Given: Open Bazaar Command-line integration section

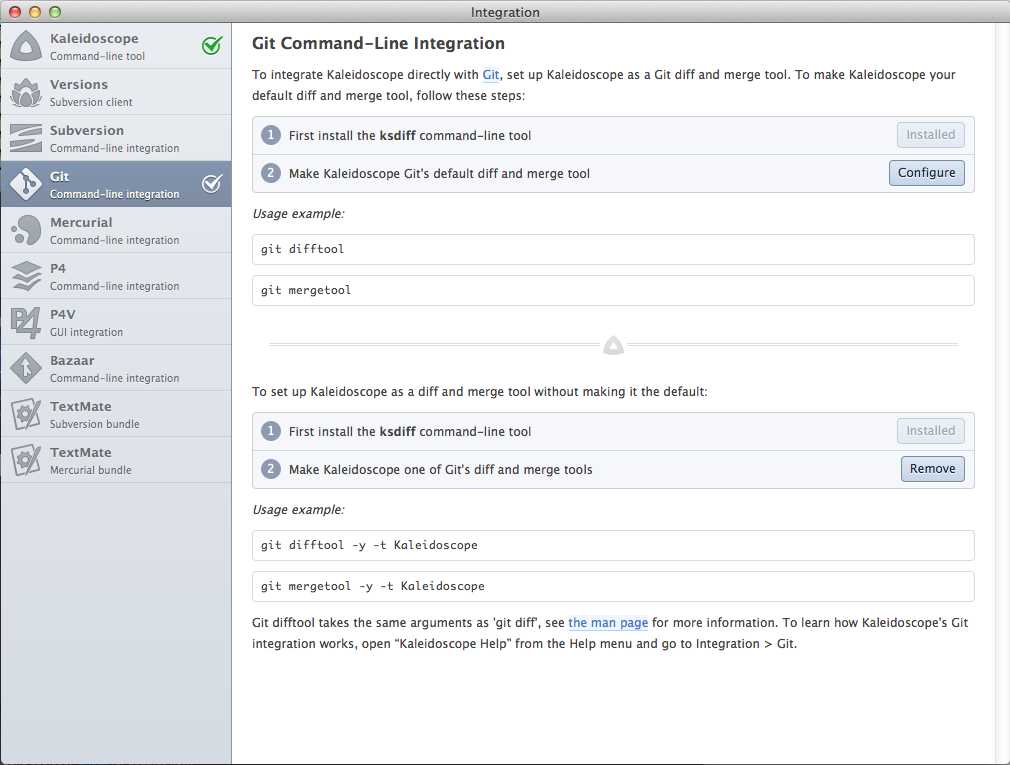Looking at the screenshot, I should click(116, 368).
